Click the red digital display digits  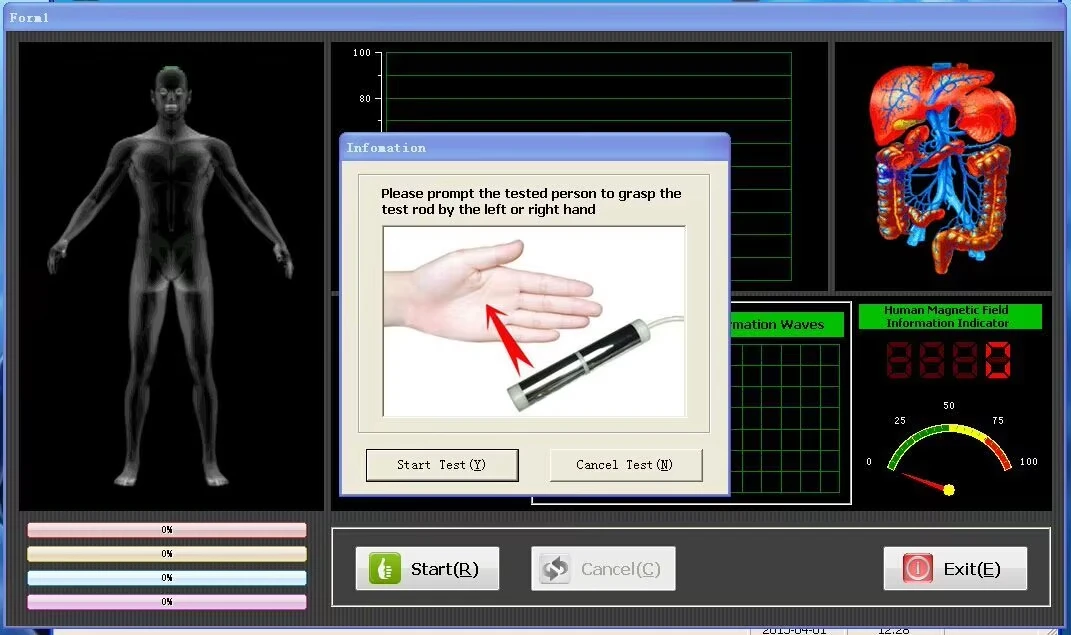[x=949, y=360]
